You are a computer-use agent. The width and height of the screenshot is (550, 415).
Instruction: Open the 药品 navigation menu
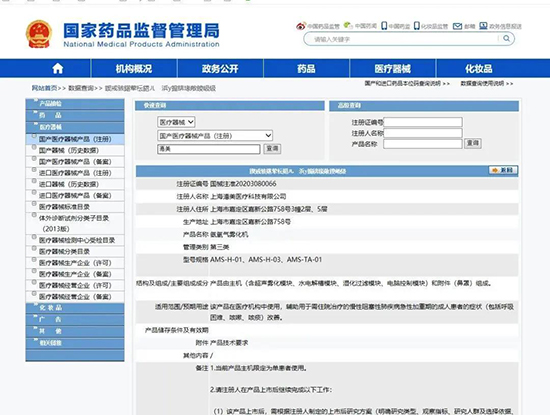coord(306,68)
